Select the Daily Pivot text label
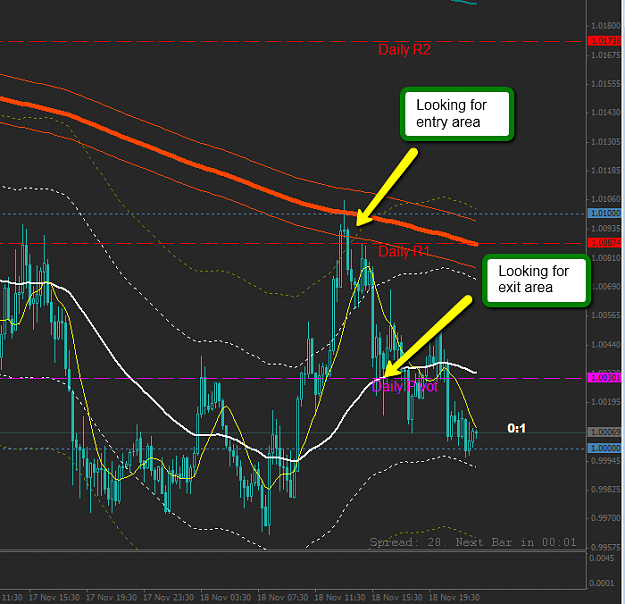This screenshot has height=604, width=625. pyautogui.click(x=405, y=386)
